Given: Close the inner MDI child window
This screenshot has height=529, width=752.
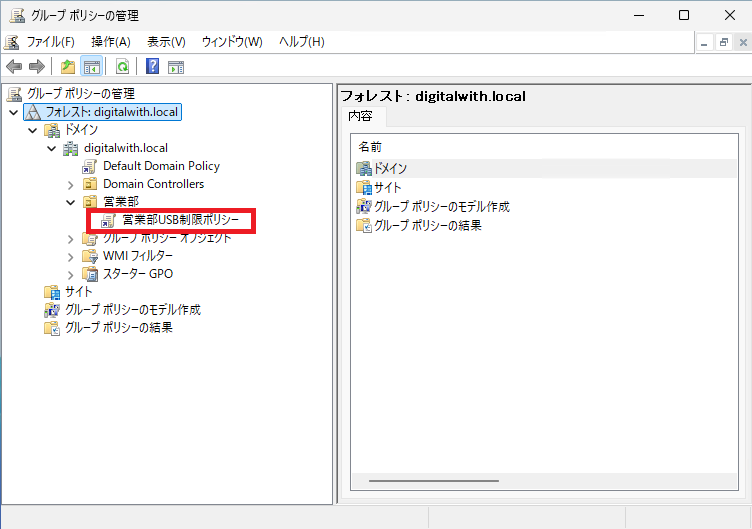Looking at the screenshot, I should 743,43.
